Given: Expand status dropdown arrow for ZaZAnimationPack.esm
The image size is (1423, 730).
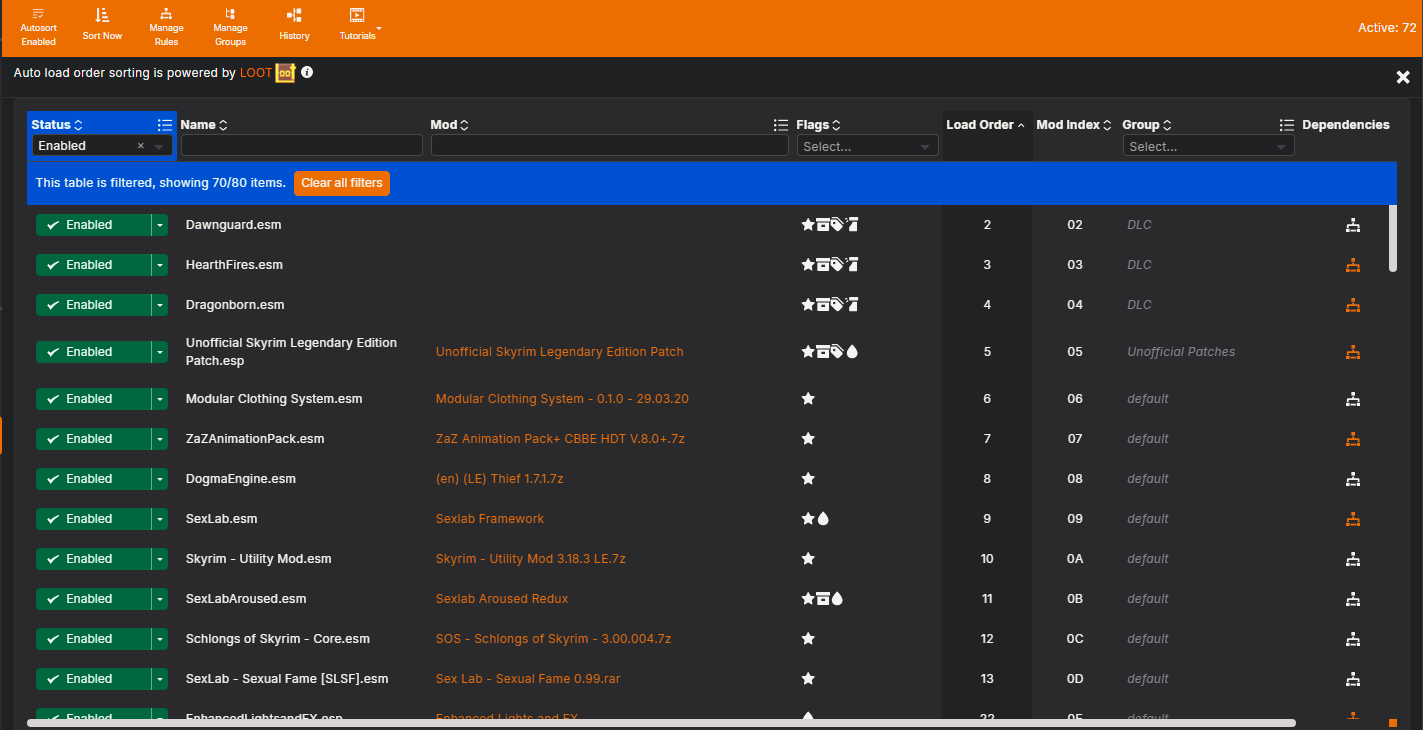Looking at the screenshot, I should point(159,439).
